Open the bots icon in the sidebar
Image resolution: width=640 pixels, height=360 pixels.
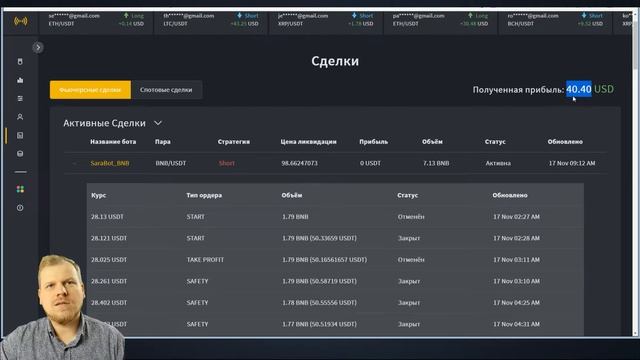tap(20, 62)
